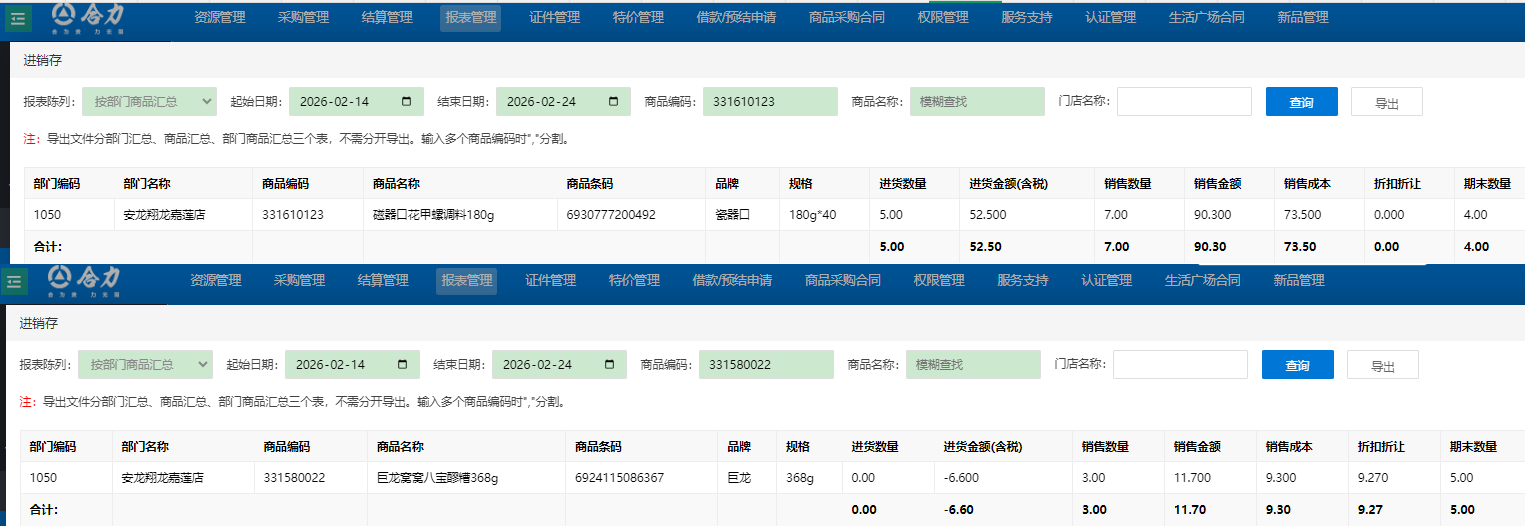Click the product code field containing 331580022
The image size is (1525, 526).
(765, 365)
